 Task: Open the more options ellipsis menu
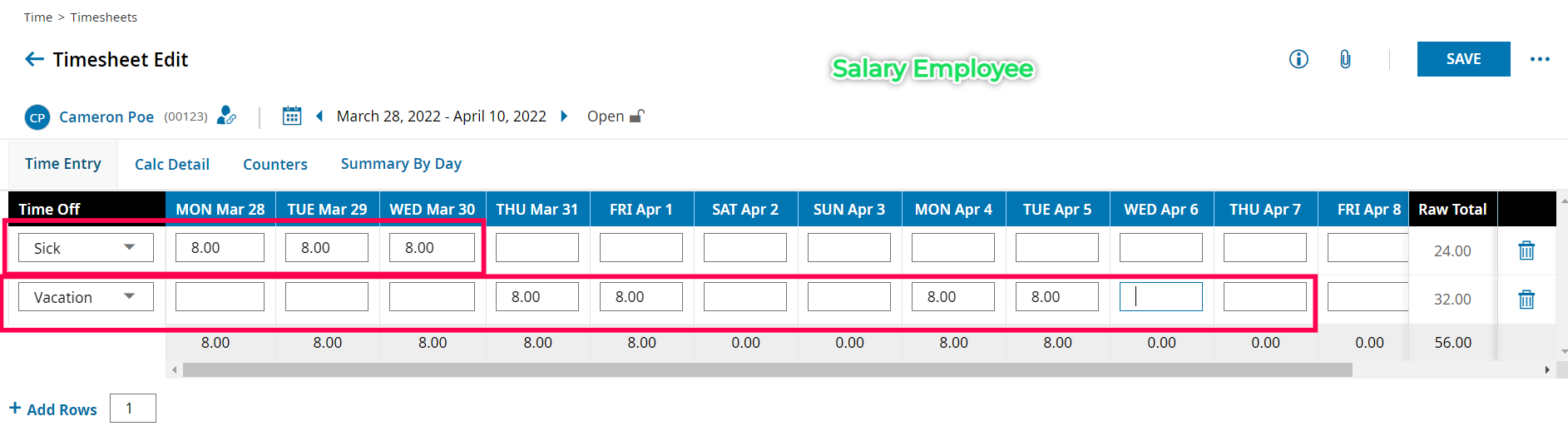click(x=1540, y=59)
